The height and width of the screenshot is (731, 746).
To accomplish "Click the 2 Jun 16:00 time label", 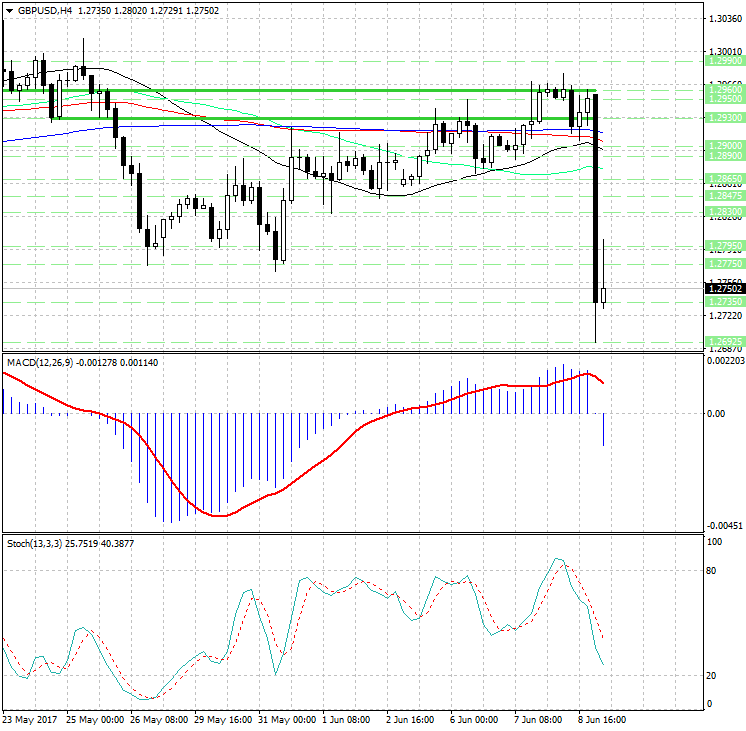I will pyautogui.click(x=410, y=720).
